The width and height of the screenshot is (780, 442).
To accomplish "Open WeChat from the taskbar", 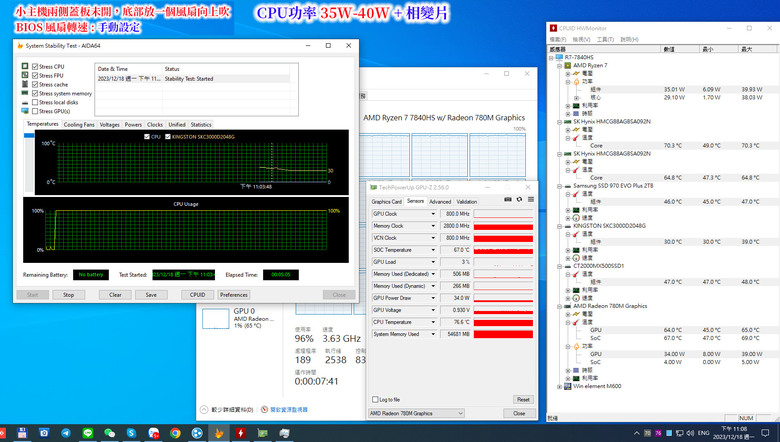I will point(109,433).
